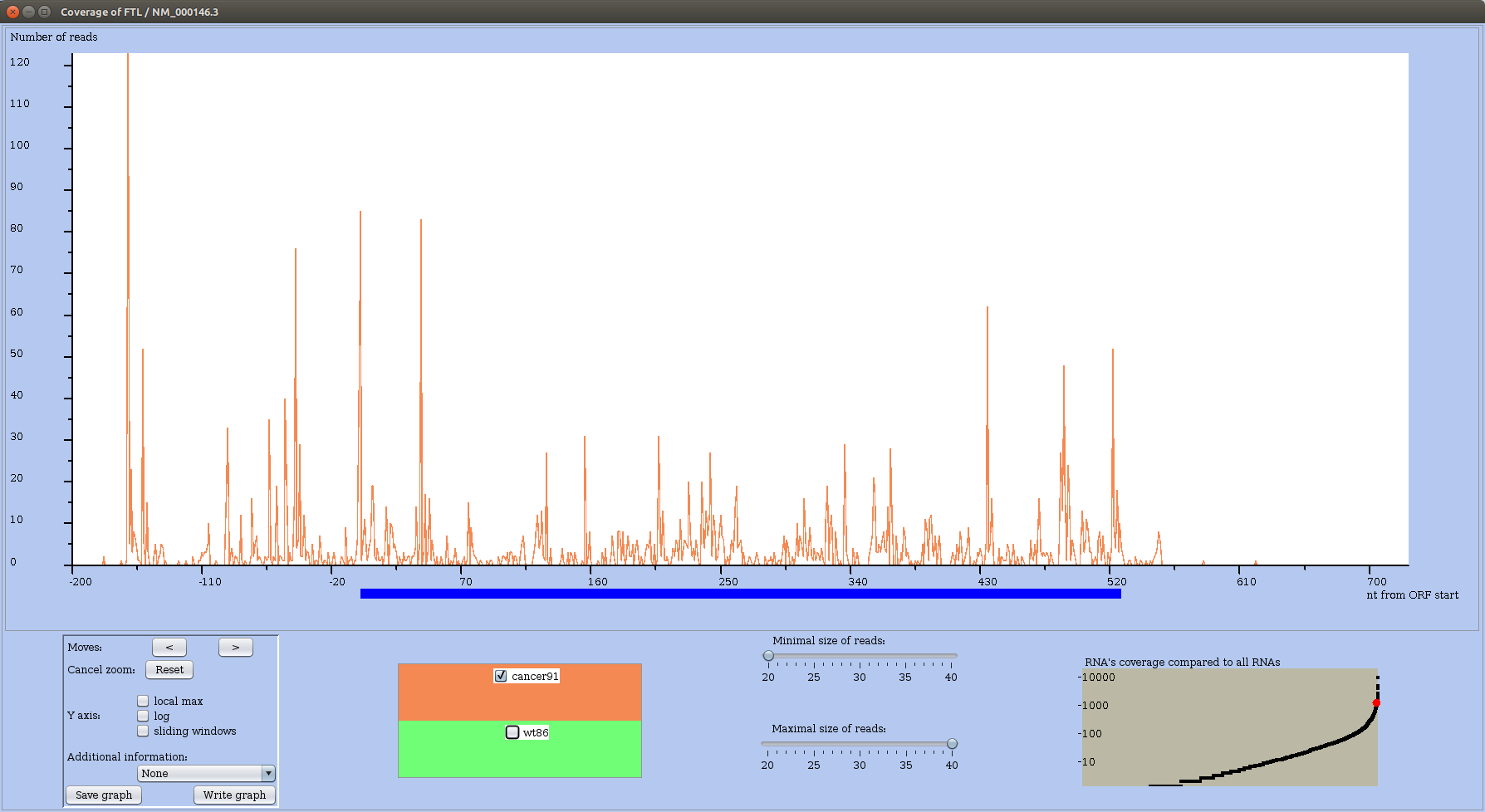Click the green wt86 color panel

pyautogui.click(x=520, y=749)
